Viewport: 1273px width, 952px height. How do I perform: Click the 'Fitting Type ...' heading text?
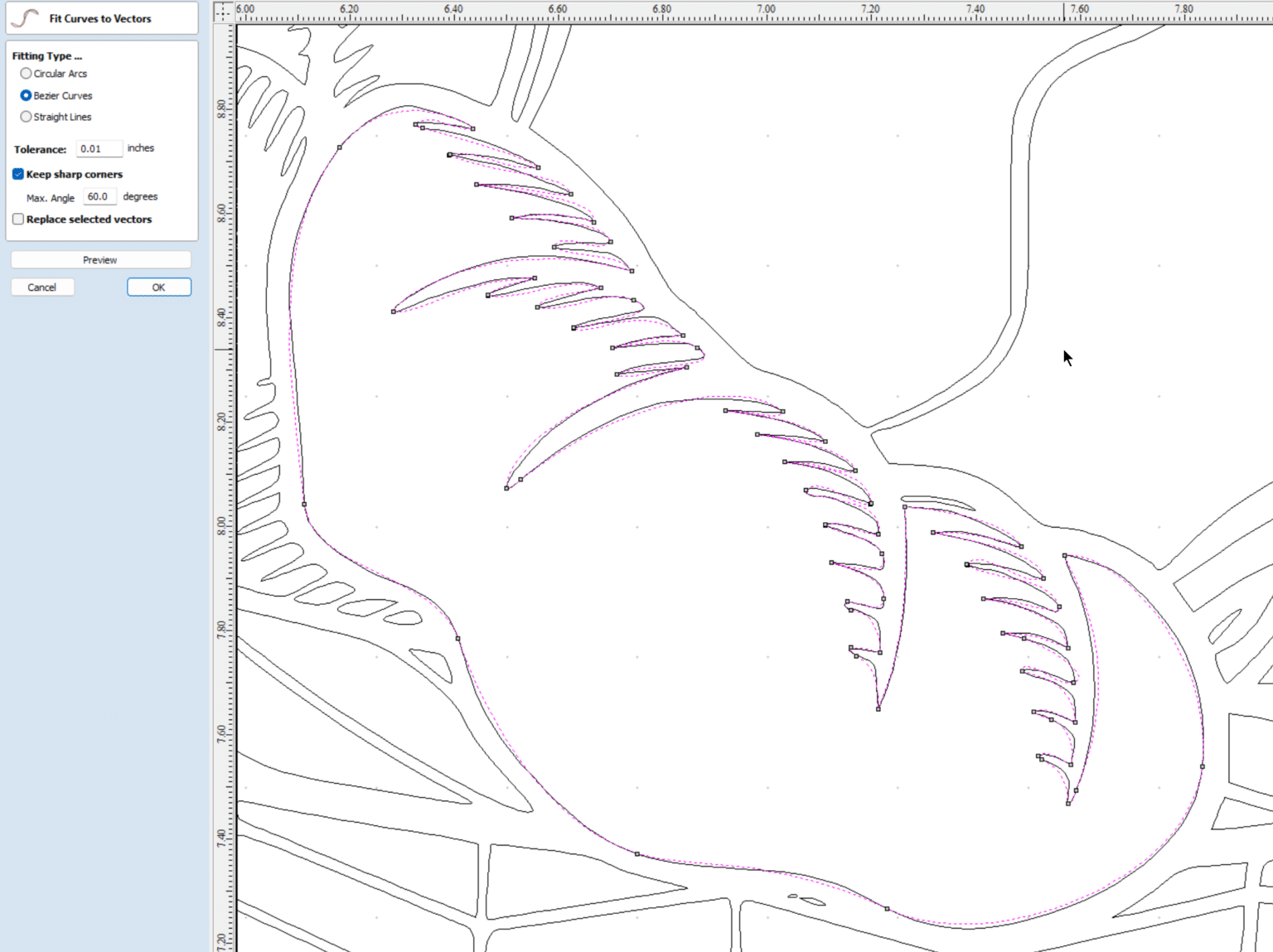pos(47,56)
